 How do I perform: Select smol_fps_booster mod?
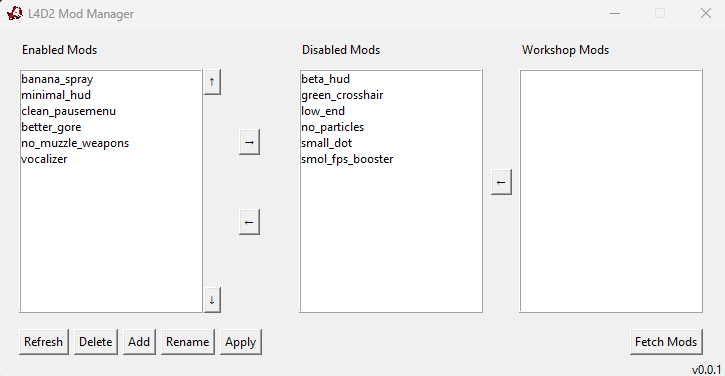coord(347,159)
